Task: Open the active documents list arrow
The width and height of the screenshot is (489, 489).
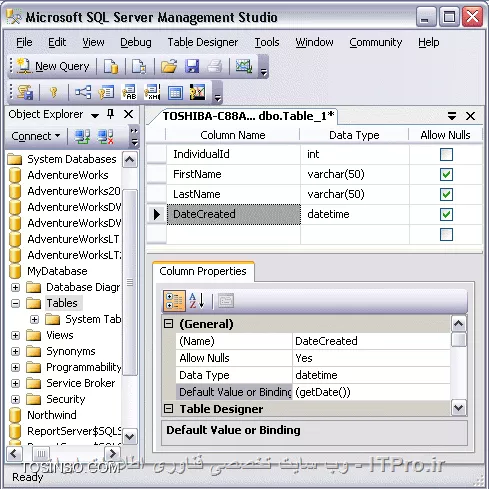Action: pyautogui.click(x=452, y=116)
